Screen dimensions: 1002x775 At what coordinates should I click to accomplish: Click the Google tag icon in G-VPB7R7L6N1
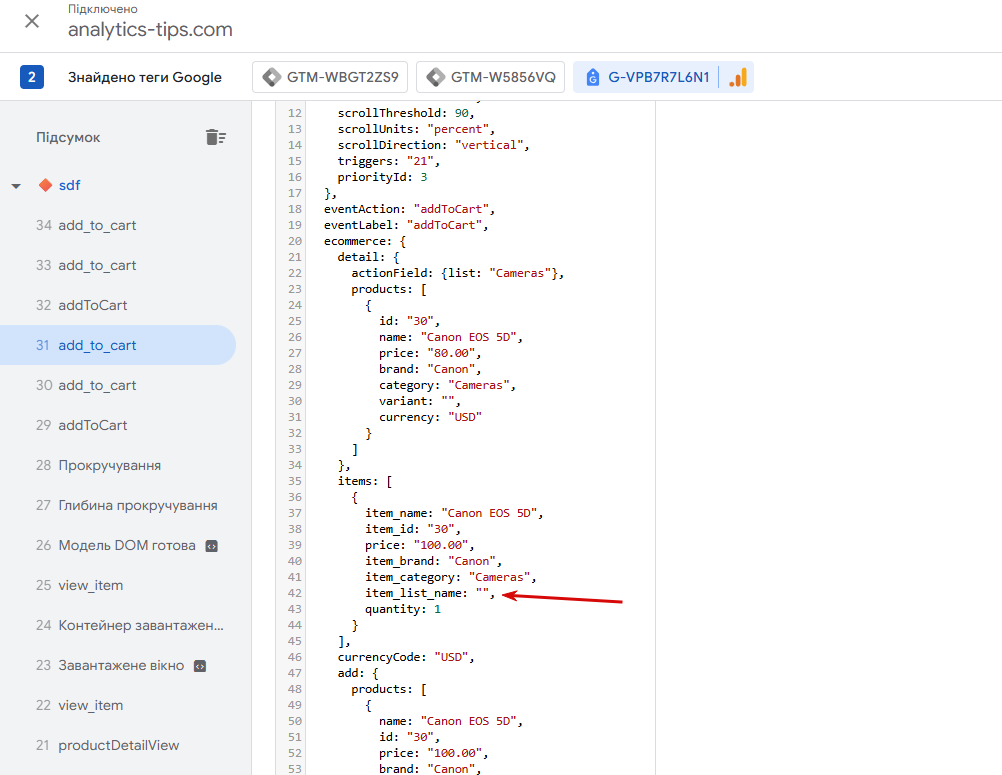[593, 77]
